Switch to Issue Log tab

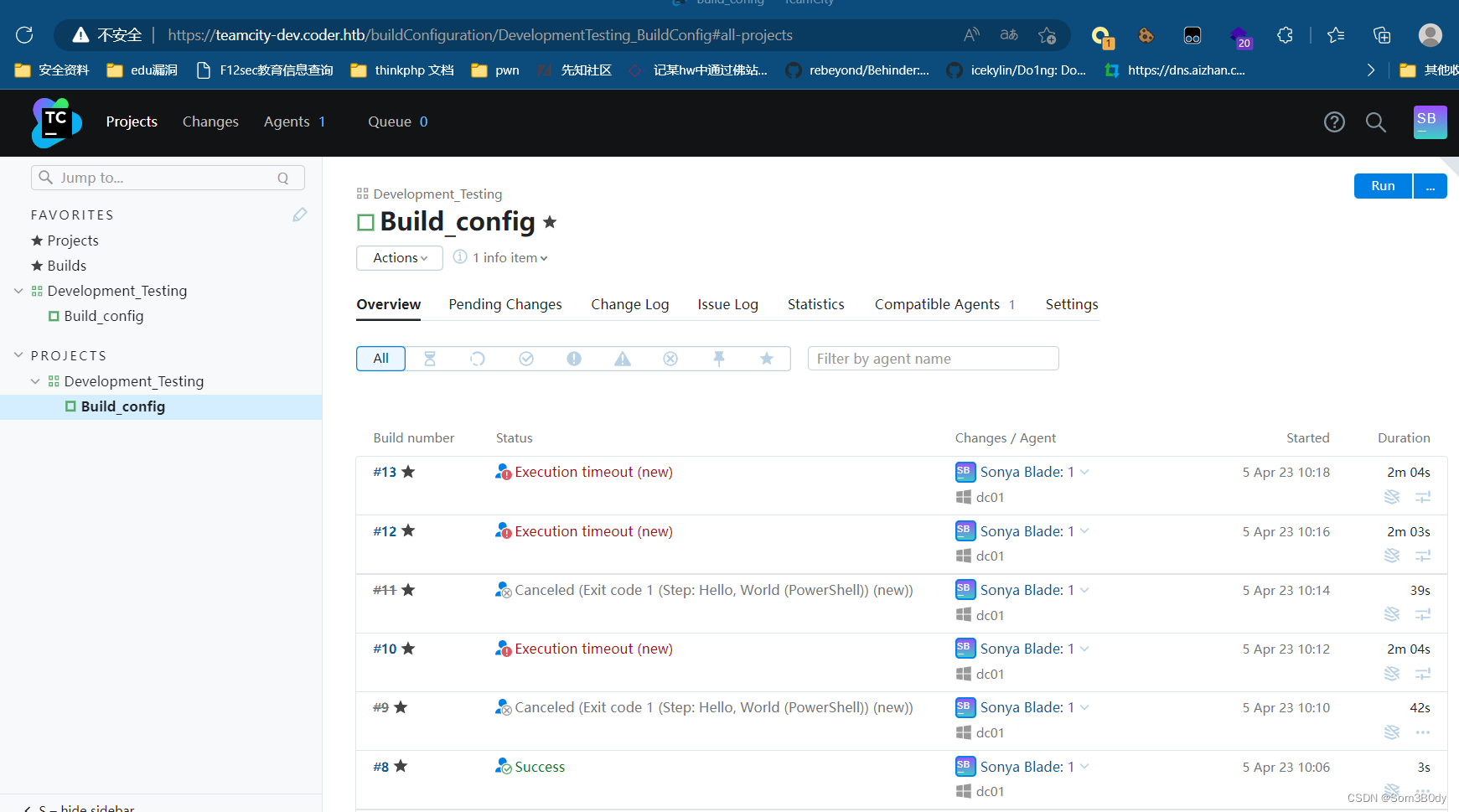(x=727, y=304)
